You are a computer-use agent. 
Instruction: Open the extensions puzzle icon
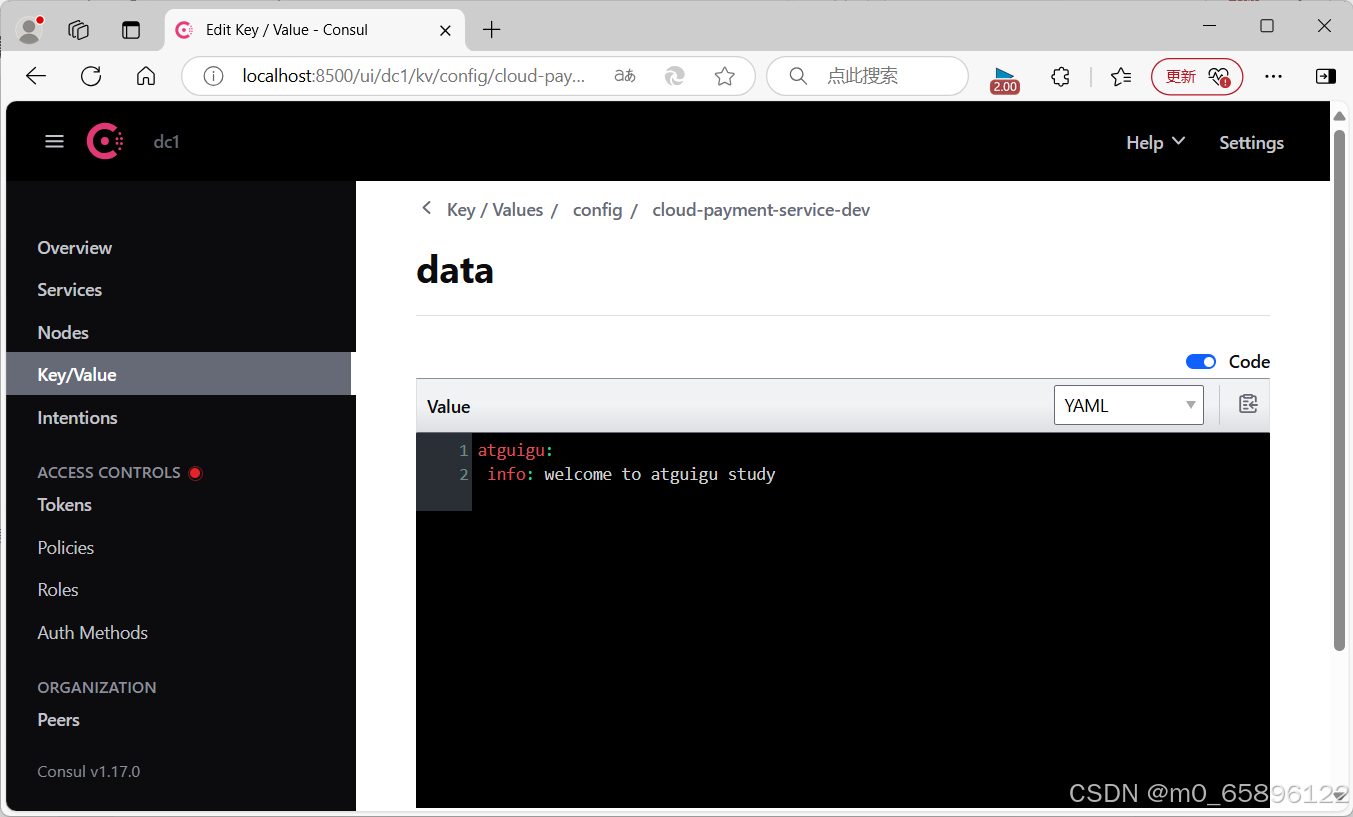click(1061, 76)
